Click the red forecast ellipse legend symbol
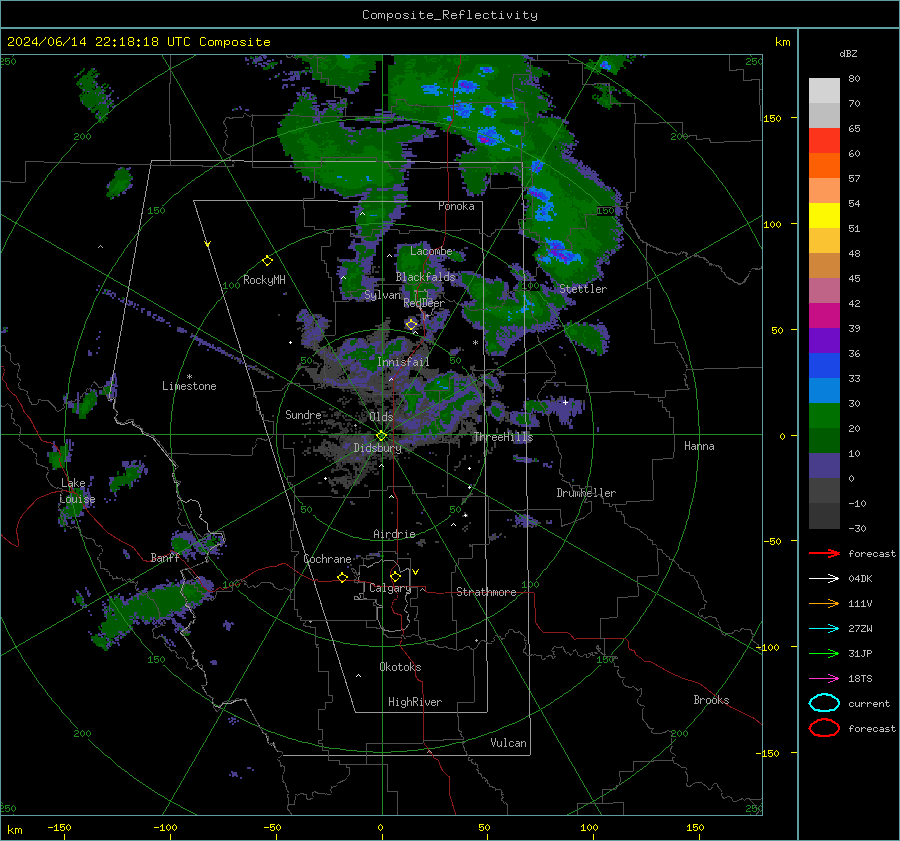Screen dimensions: 900x841 pos(824,728)
